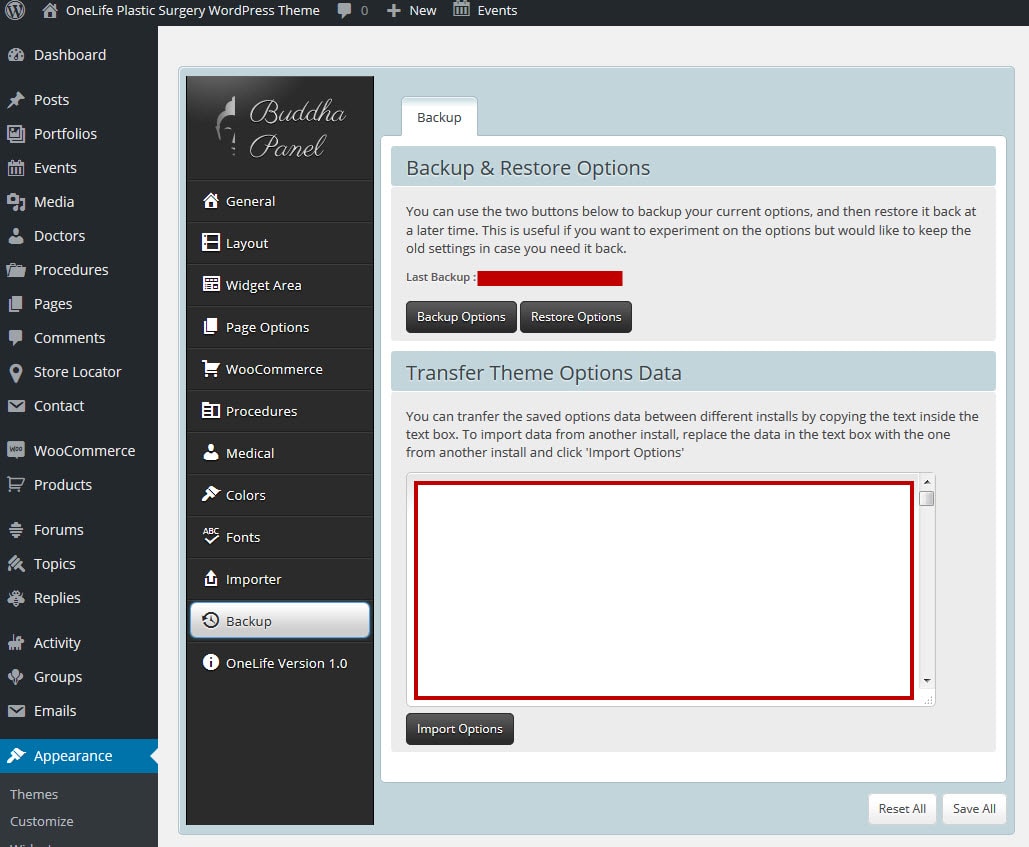Click inside the theme options data text box

(663, 590)
